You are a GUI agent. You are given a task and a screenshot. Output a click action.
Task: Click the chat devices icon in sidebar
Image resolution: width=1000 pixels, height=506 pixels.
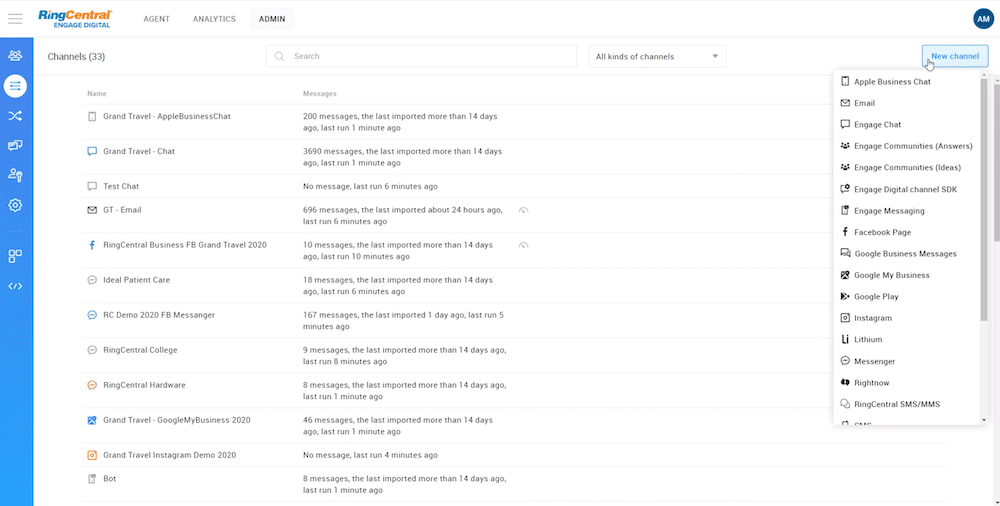[15, 146]
